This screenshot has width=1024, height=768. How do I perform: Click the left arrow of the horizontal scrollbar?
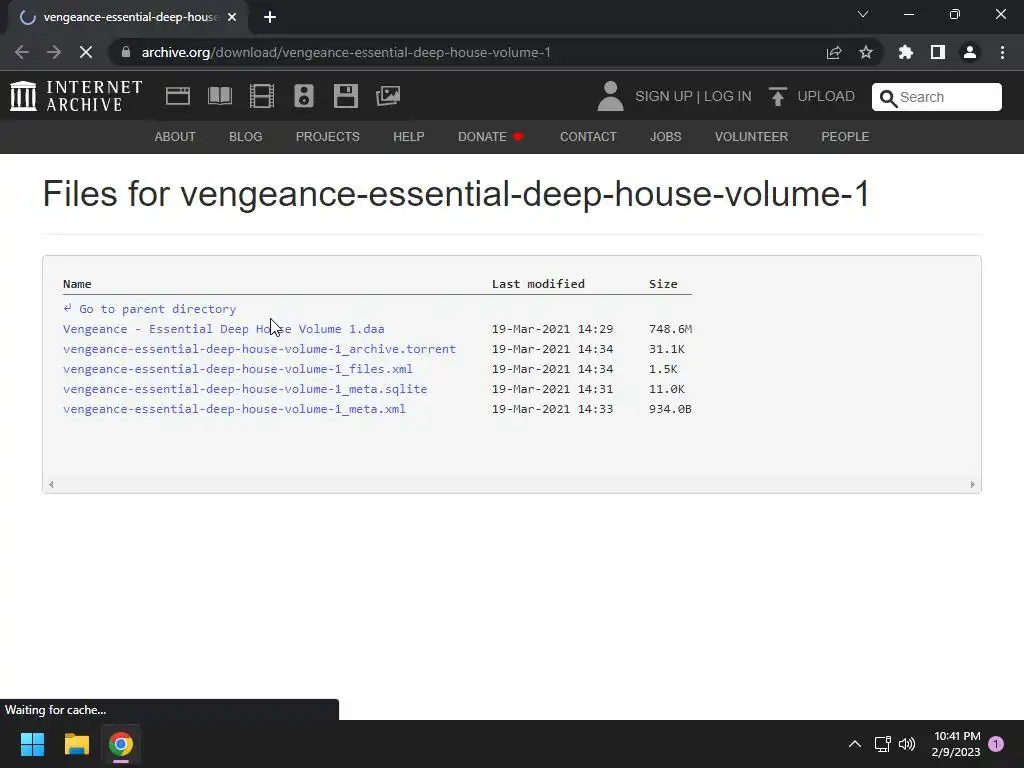(x=51, y=485)
